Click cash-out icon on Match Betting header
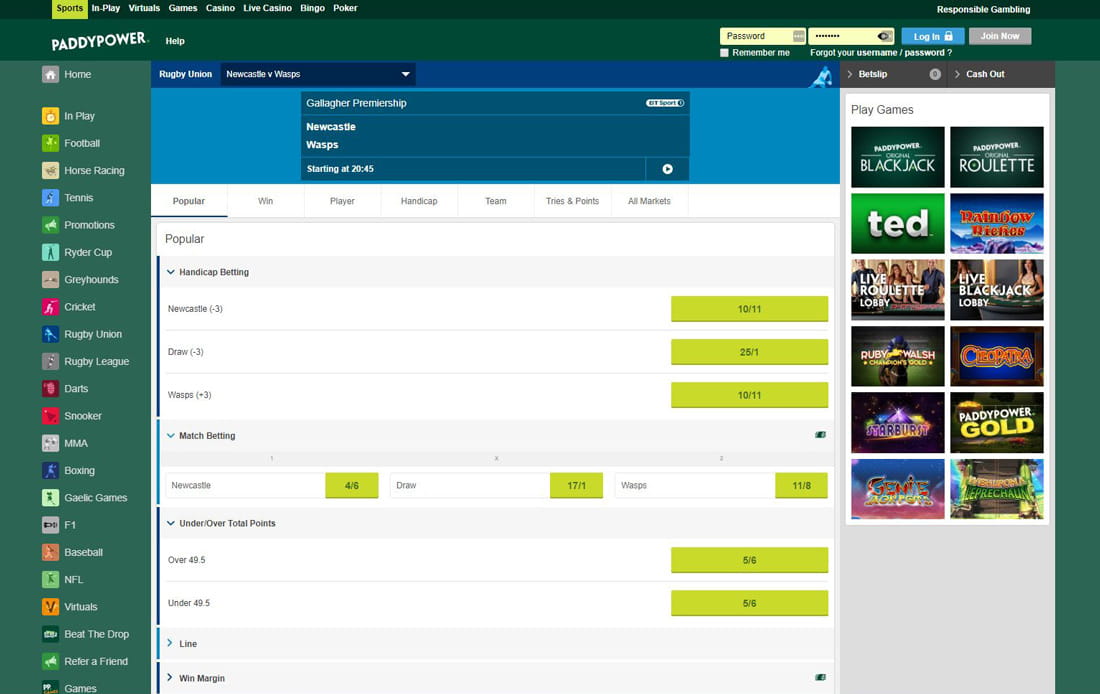 pos(820,435)
